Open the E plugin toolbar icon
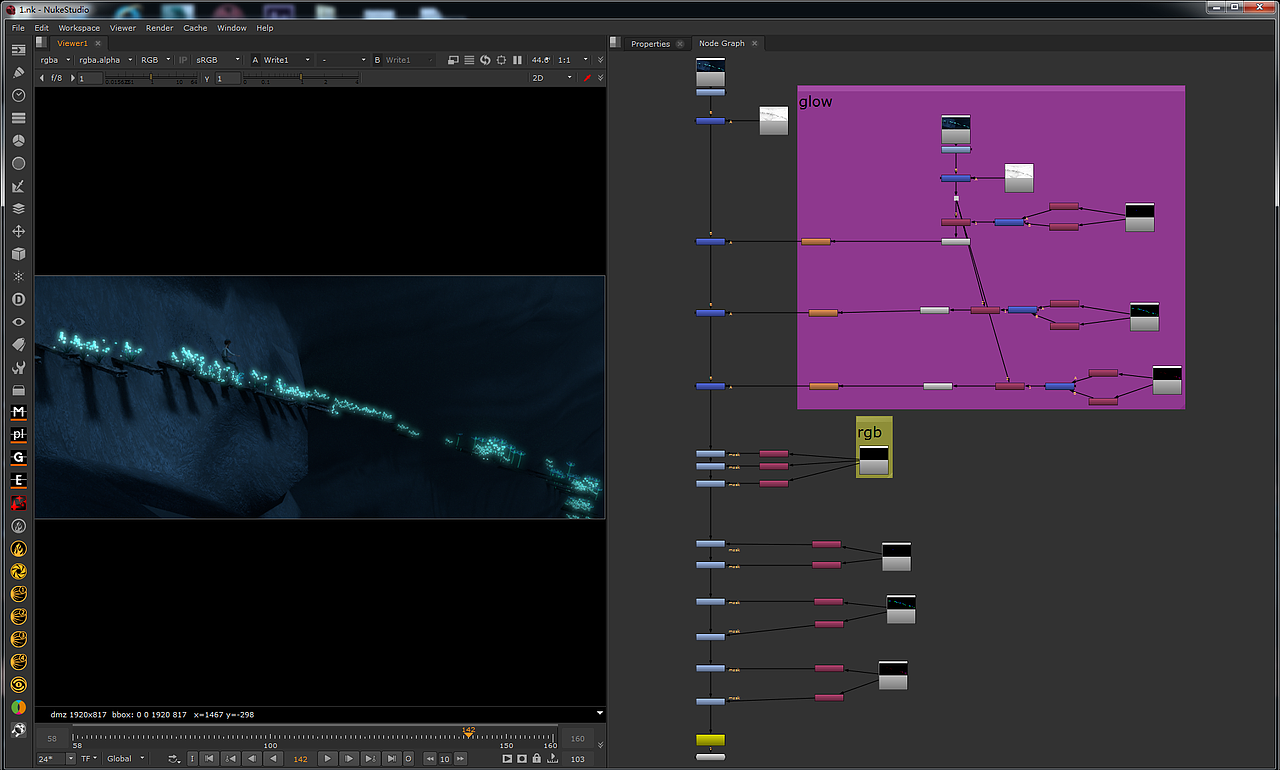 click(18, 480)
